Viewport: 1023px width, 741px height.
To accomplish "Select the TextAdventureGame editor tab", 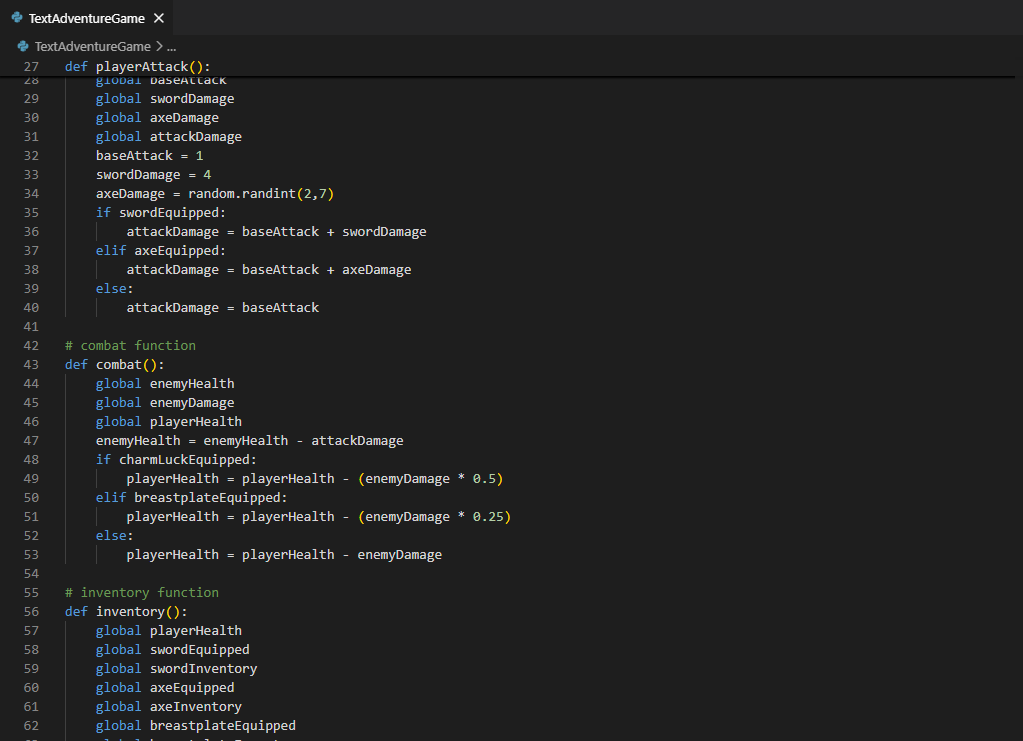I will click(87, 18).
